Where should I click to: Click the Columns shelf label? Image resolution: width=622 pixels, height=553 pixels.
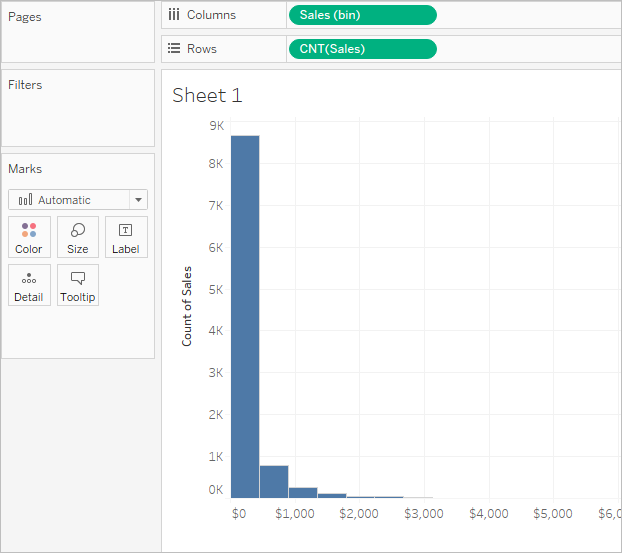click(211, 15)
